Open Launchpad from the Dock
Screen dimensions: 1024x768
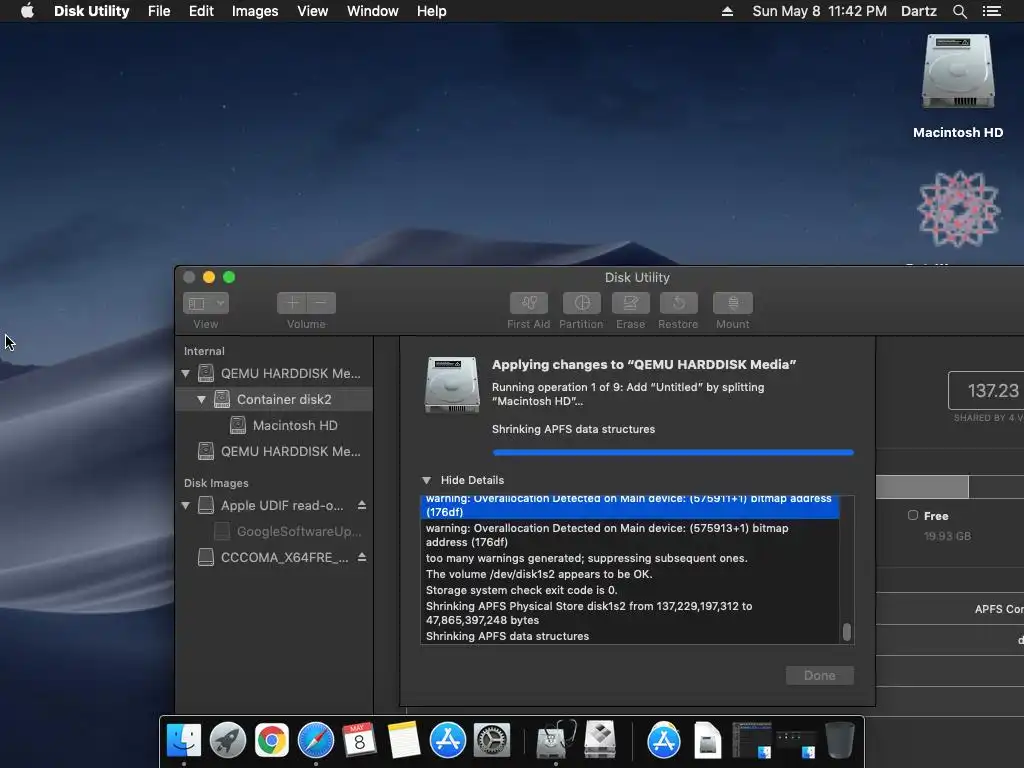[x=228, y=740]
